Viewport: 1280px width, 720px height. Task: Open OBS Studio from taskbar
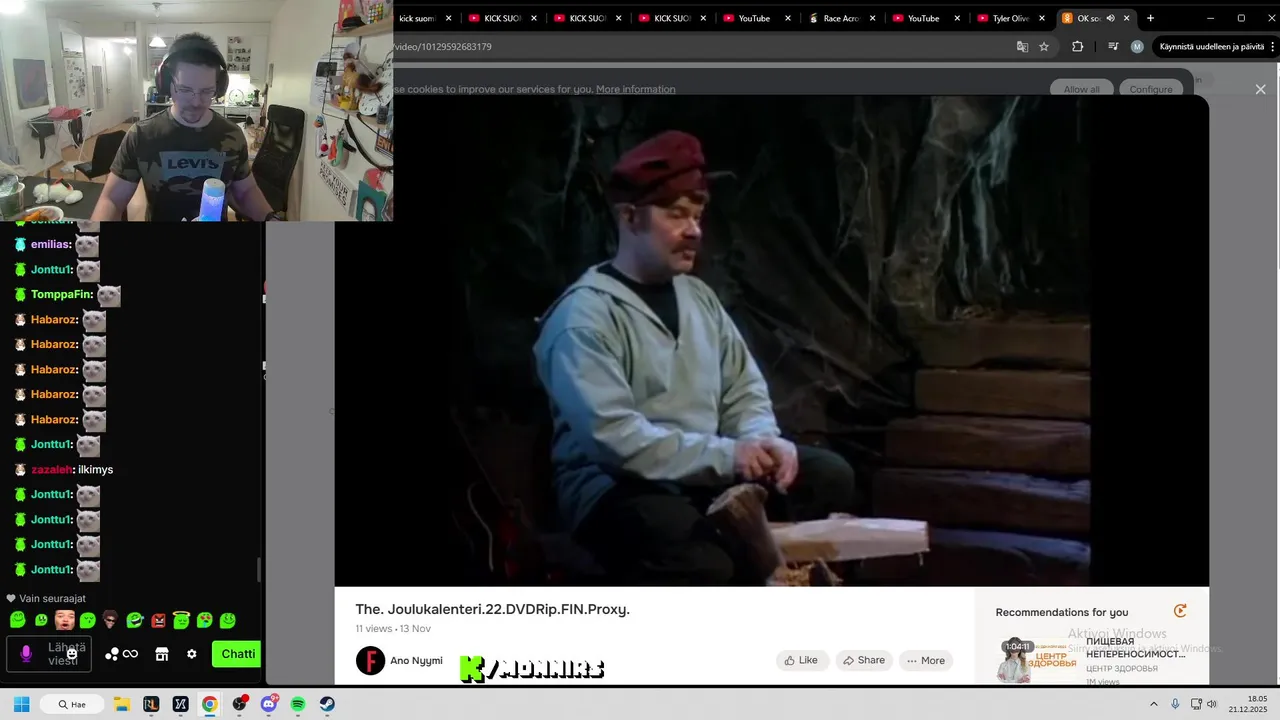point(239,704)
